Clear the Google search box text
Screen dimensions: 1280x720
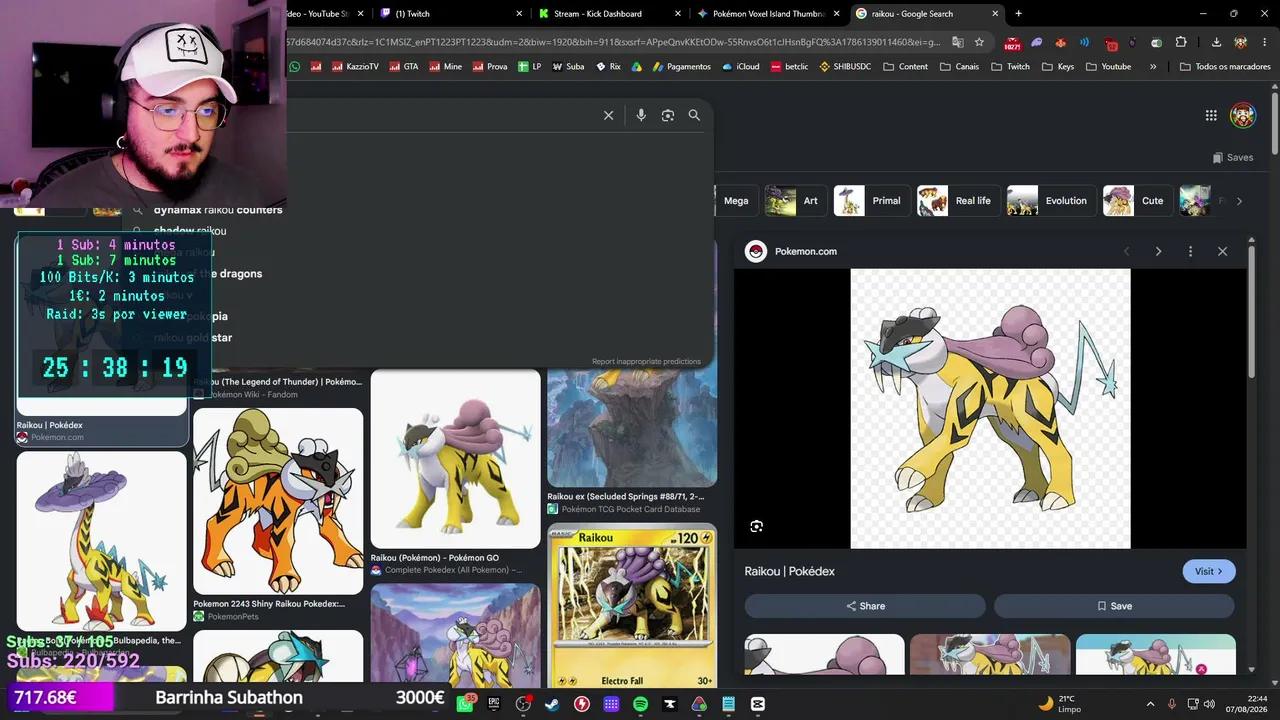[x=608, y=115]
